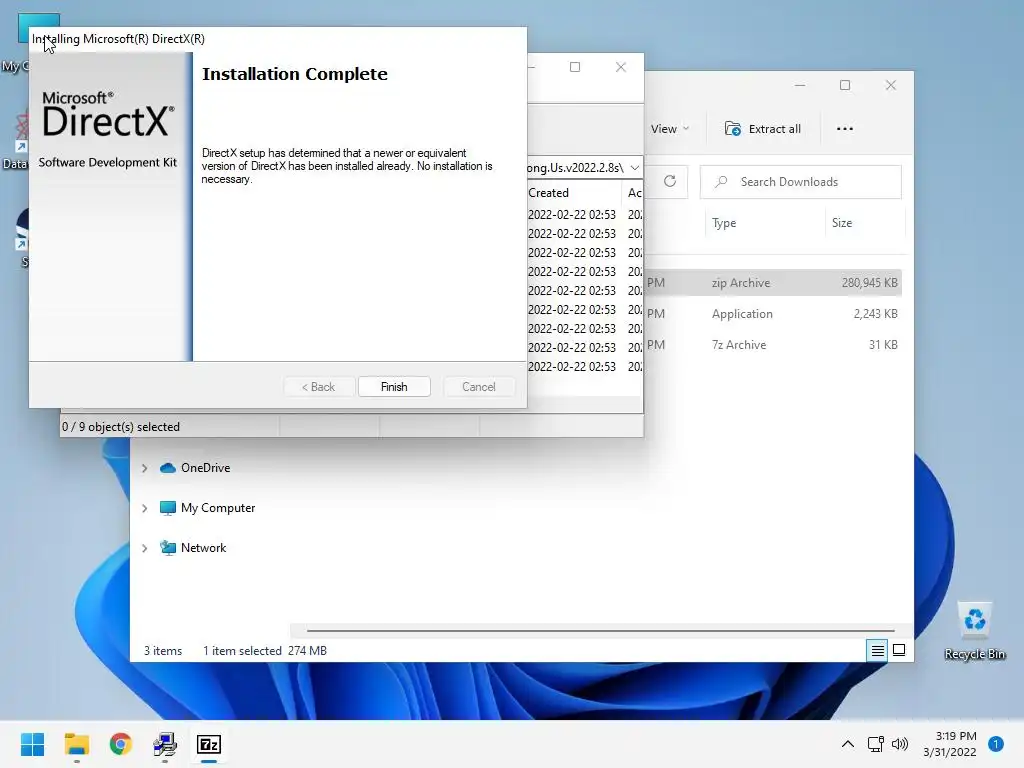
Task: Switch to details view layout icon
Action: (x=877, y=650)
